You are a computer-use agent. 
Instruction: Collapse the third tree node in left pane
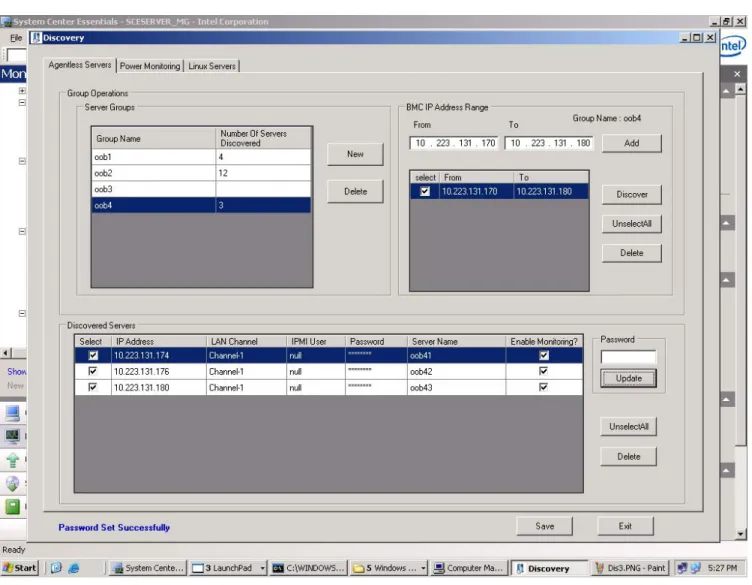click(x=22, y=162)
